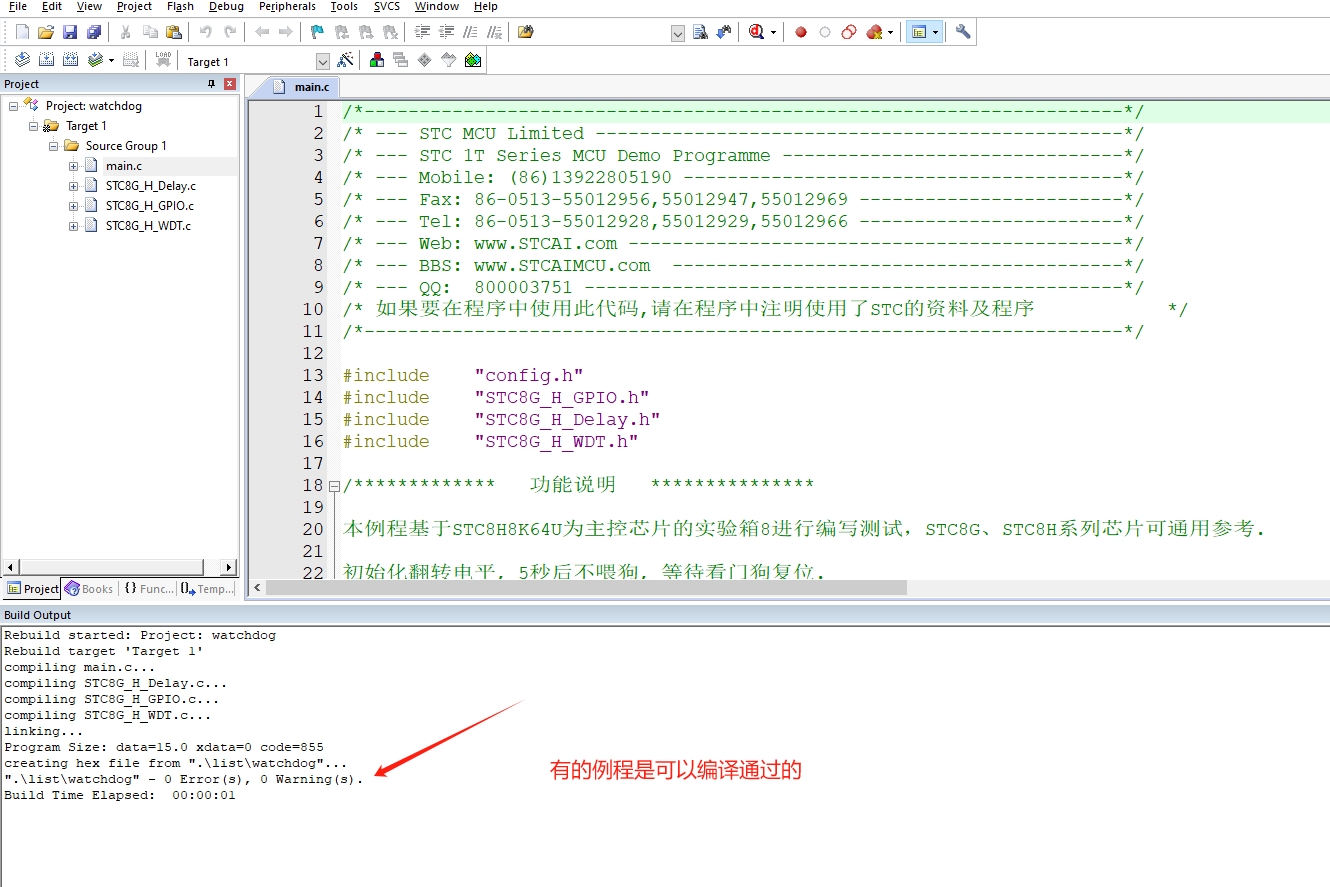The height and width of the screenshot is (887, 1330).
Task: Close the Project panel with its X
Action: pyautogui.click(x=230, y=84)
